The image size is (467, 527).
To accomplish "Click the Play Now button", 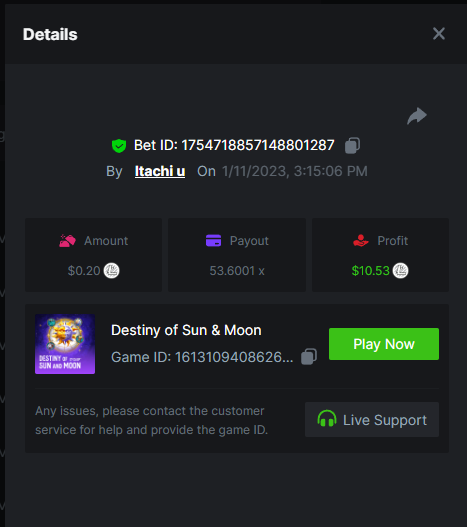I will [x=384, y=344].
